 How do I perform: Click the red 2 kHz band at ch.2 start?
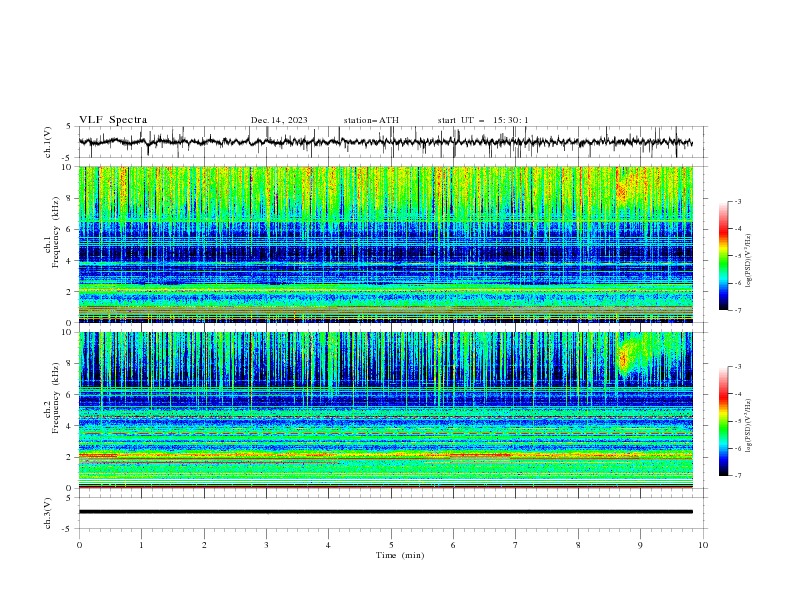click(98, 456)
